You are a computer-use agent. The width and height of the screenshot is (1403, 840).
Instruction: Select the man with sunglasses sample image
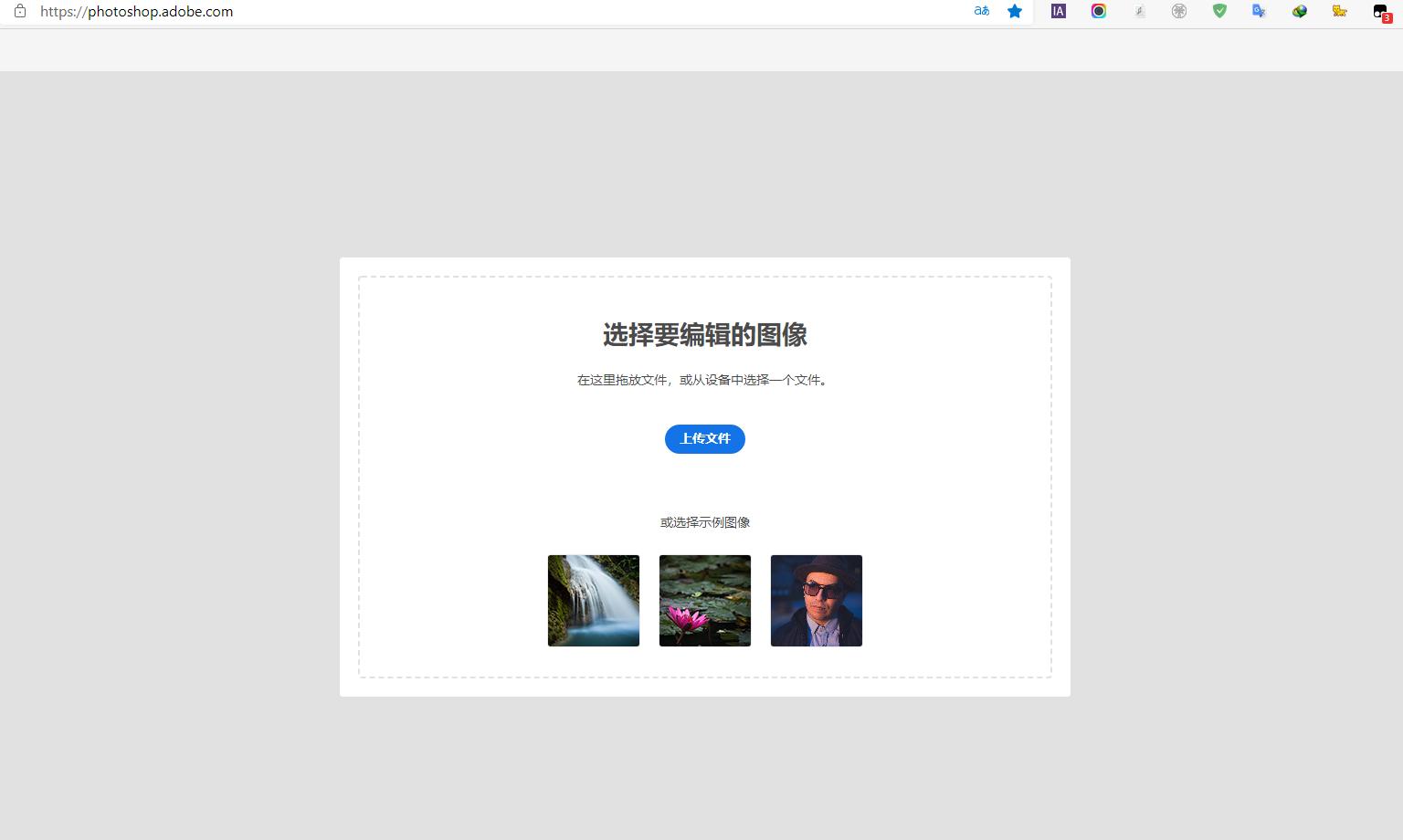816,600
